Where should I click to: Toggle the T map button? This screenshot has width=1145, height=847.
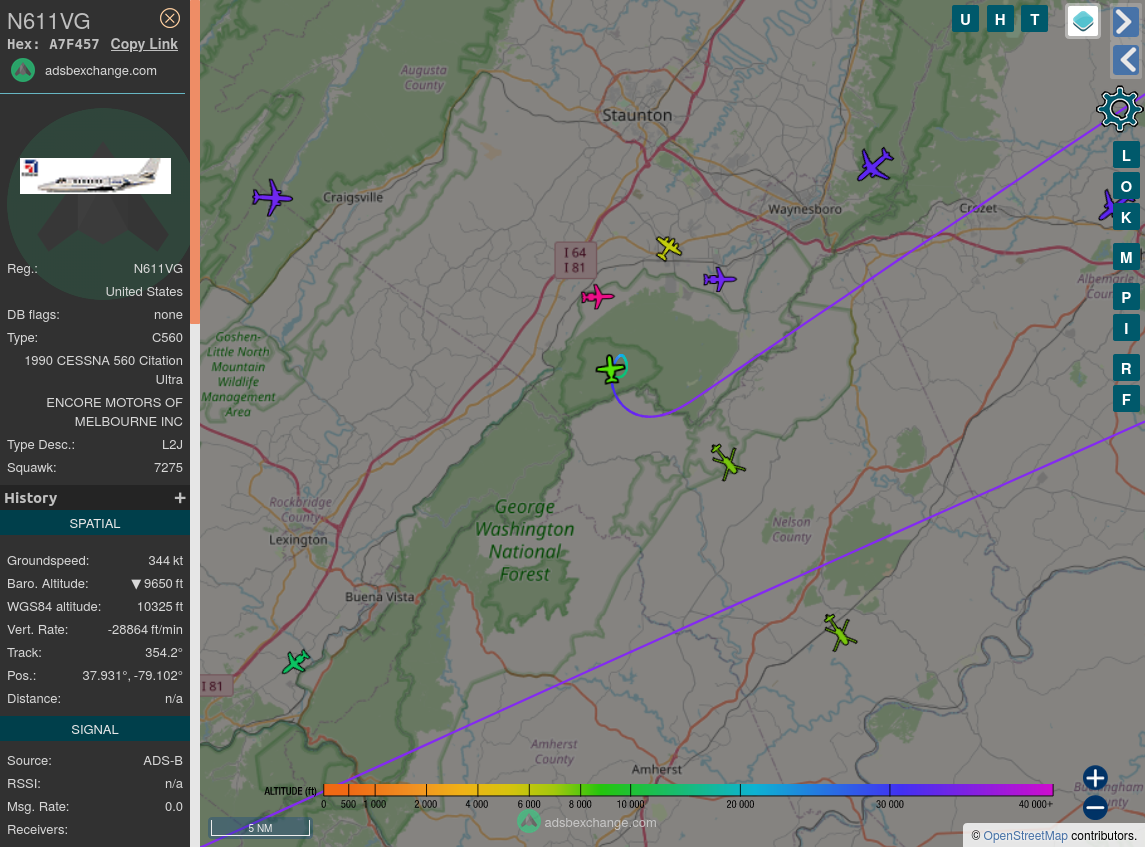1035,20
